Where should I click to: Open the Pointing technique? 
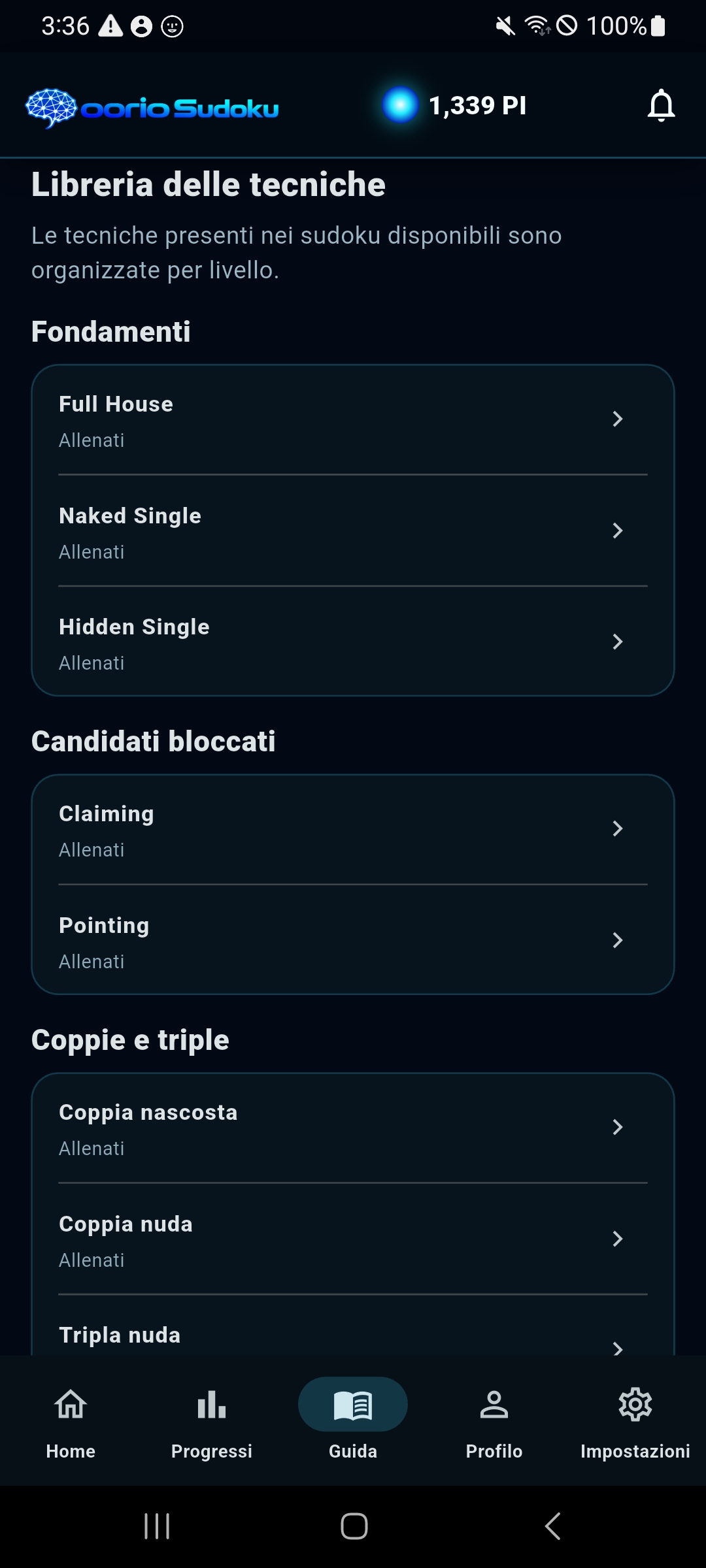click(x=353, y=941)
